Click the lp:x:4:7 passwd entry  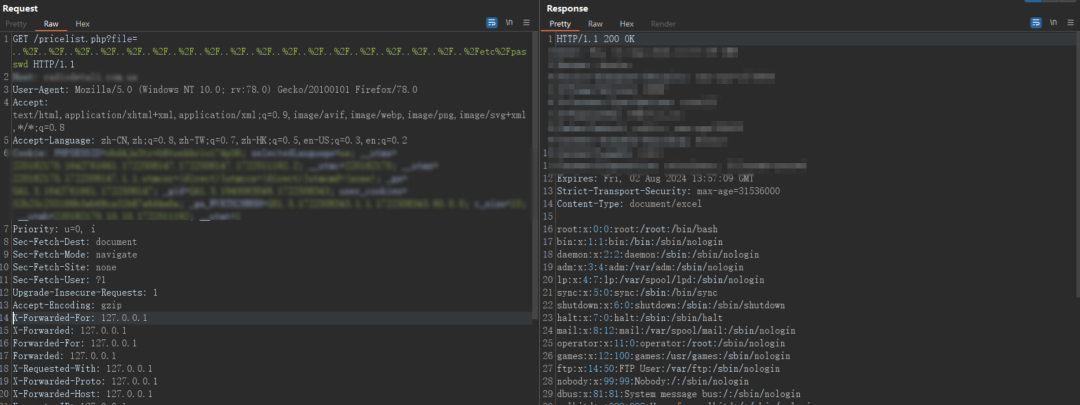click(659, 280)
